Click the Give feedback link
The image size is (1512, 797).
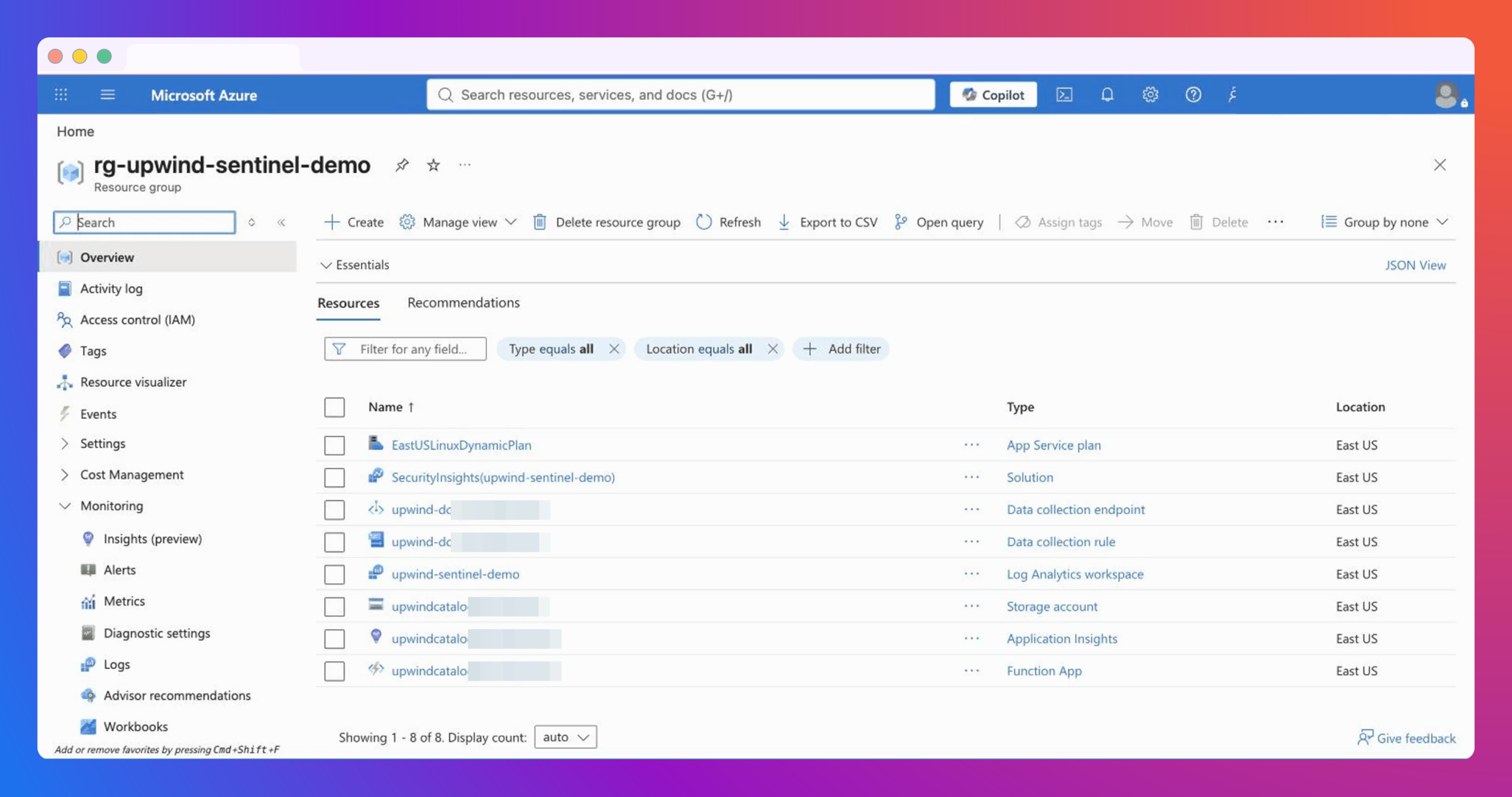click(1407, 738)
